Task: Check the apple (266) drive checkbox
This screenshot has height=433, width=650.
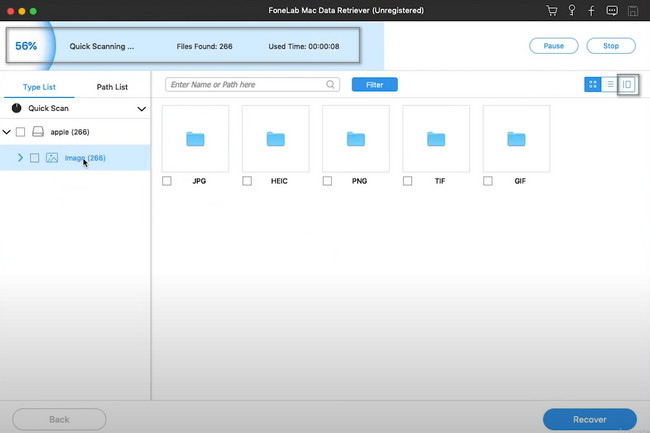Action: click(x=20, y=132)
